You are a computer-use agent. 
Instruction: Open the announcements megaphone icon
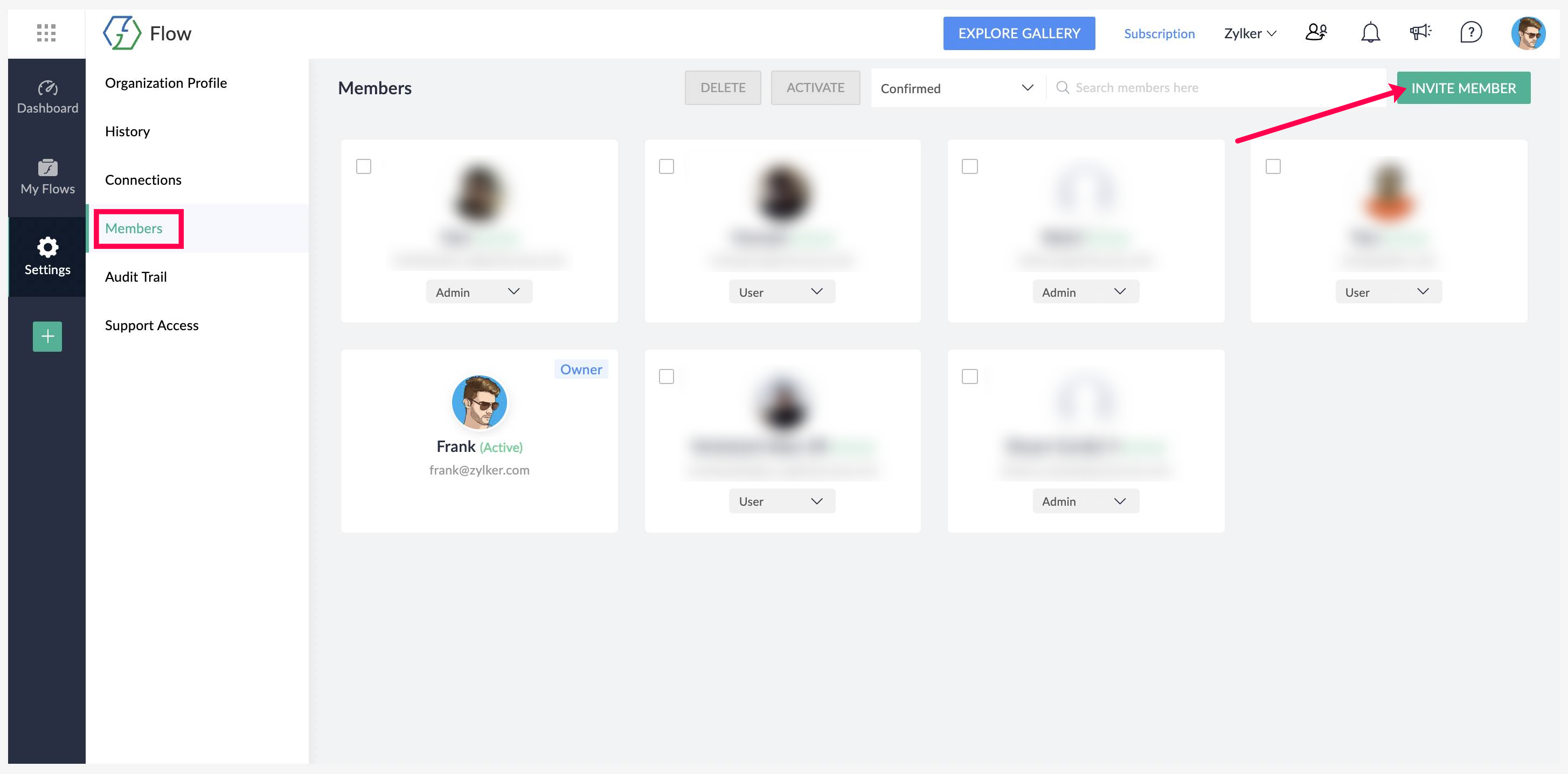click(x=1420, y=32)
